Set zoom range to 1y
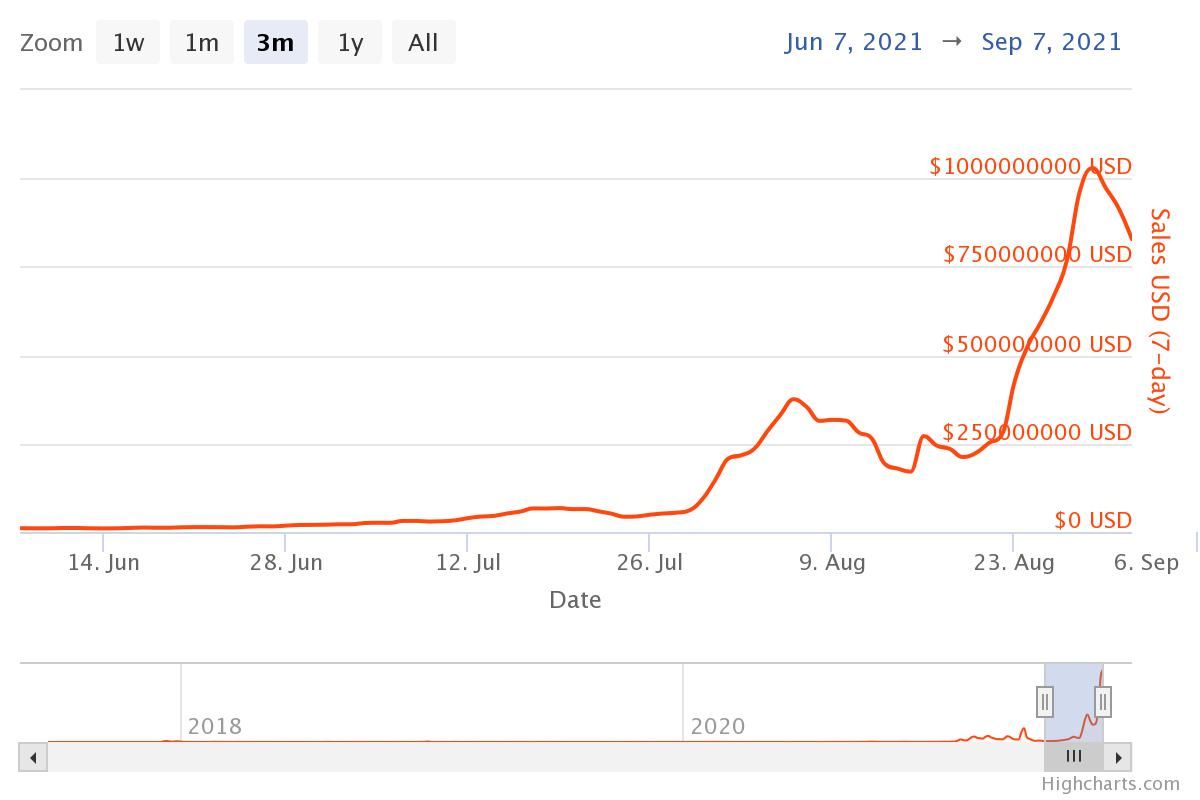1200x800 pixels. point(350,43)
